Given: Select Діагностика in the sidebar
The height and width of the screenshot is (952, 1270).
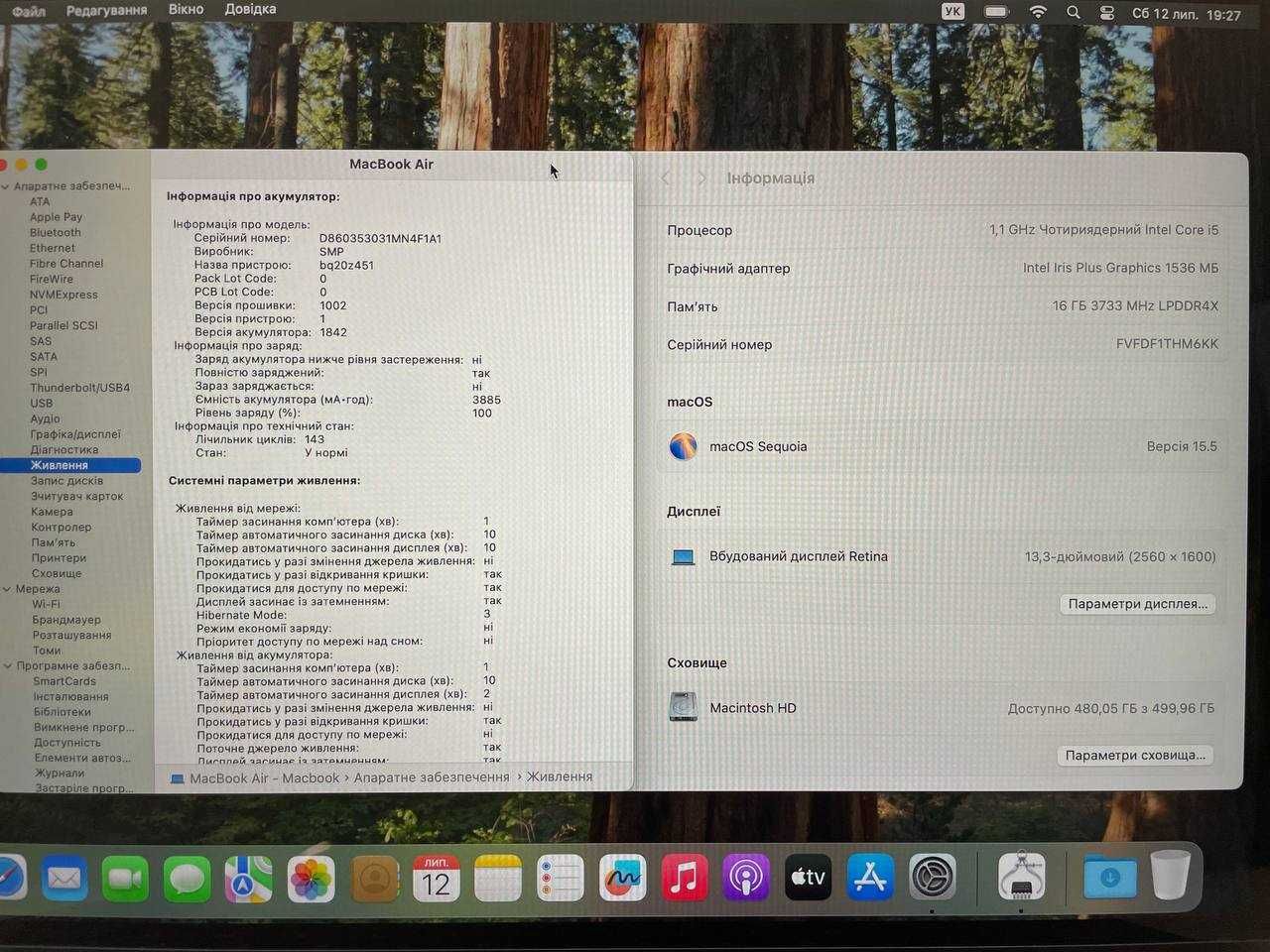Looking at the screenshot, I should coord(63,450).
